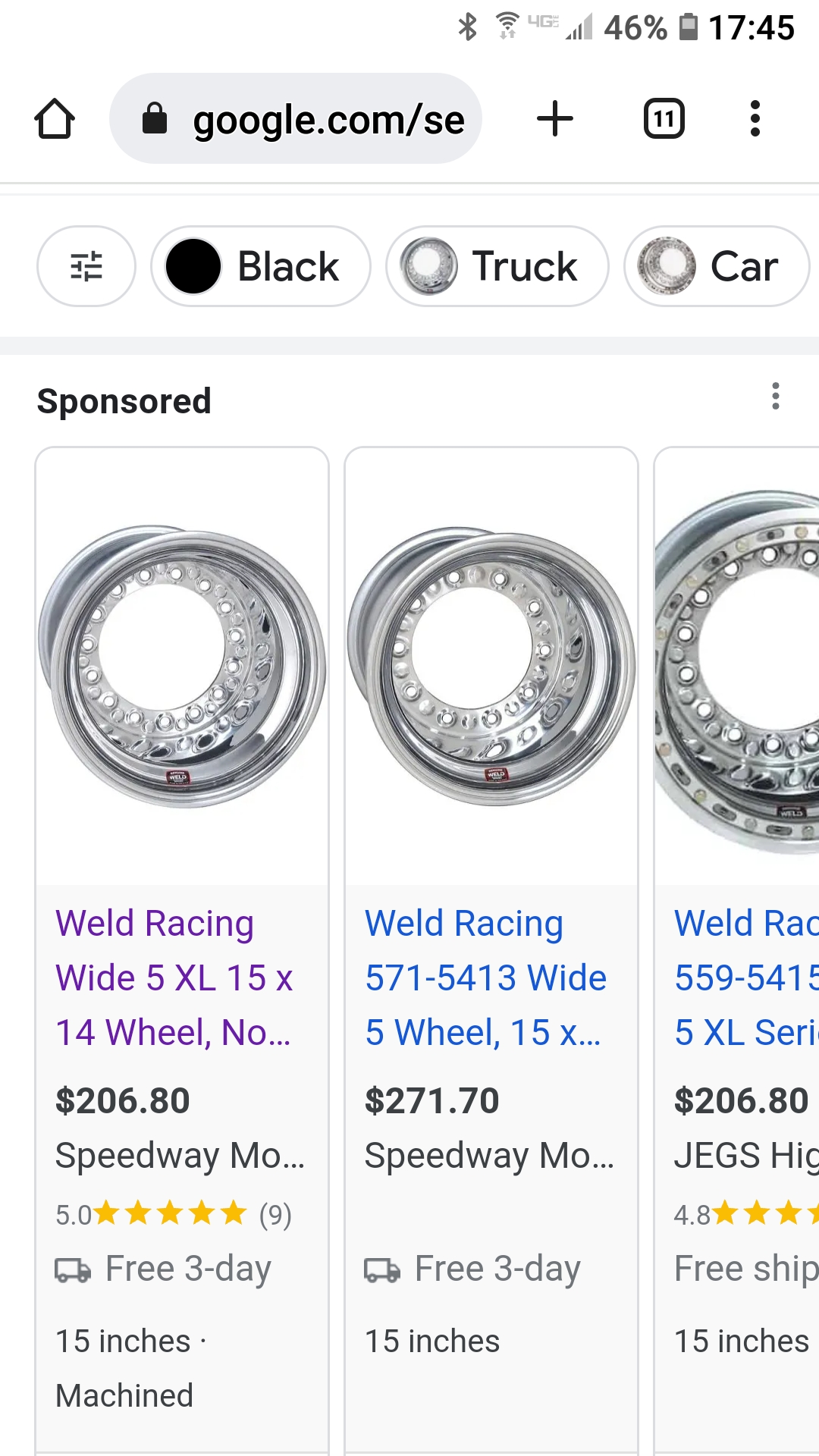The image size is (819, 1456).
Task: Open the tab switcher showing 11 tabs
Action: tap(664, 119)
